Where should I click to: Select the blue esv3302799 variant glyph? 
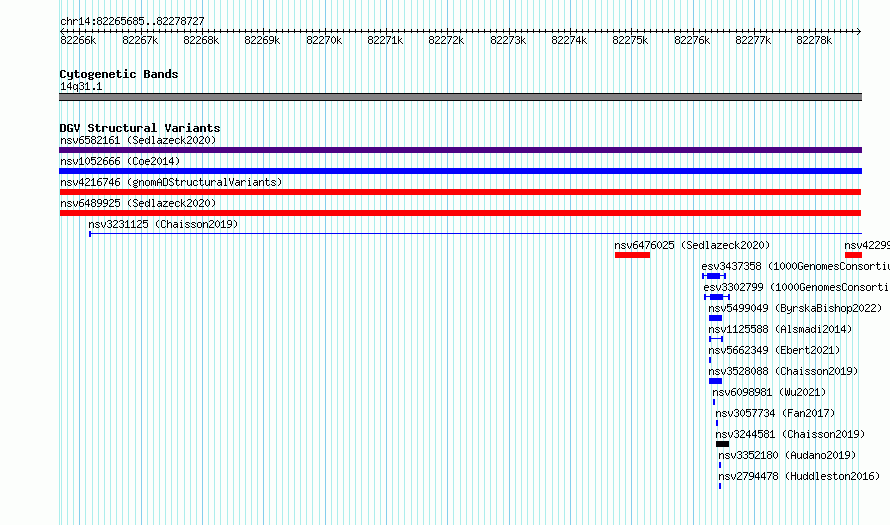[717, 297]
